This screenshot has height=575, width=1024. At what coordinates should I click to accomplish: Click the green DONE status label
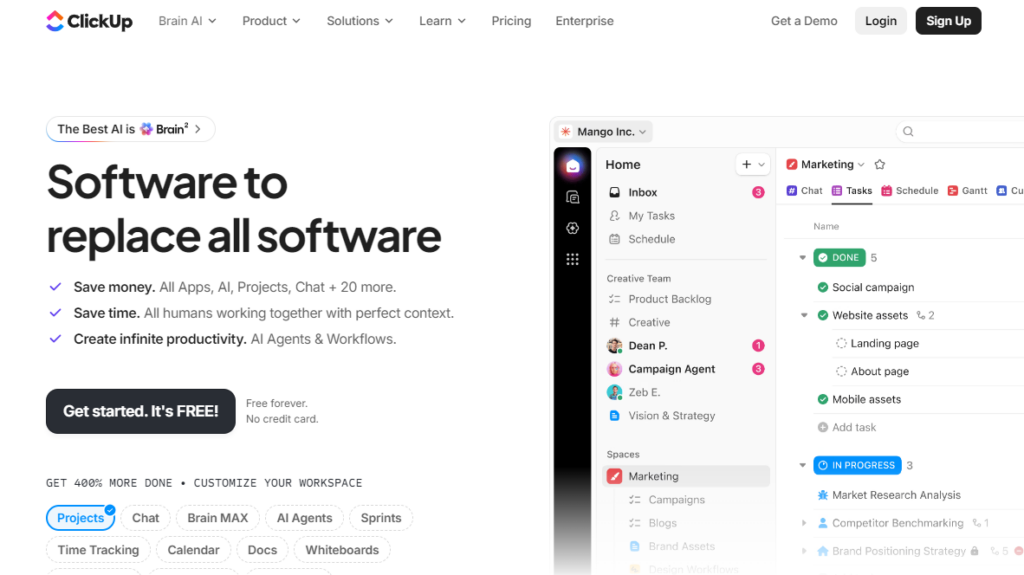coord(839,258)
